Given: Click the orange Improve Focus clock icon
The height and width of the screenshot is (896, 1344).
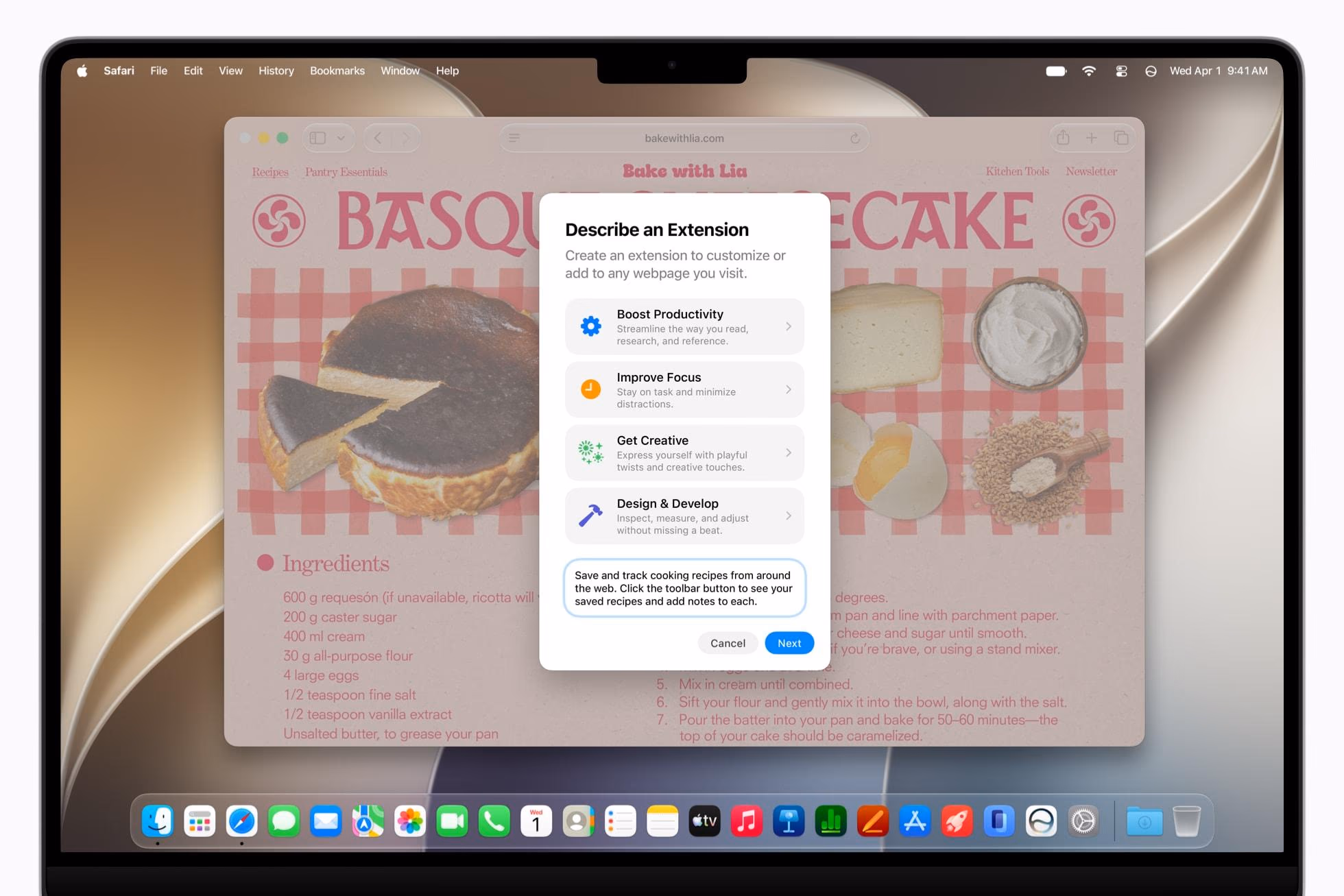Looking at the screenshot, I should [590, 389].
